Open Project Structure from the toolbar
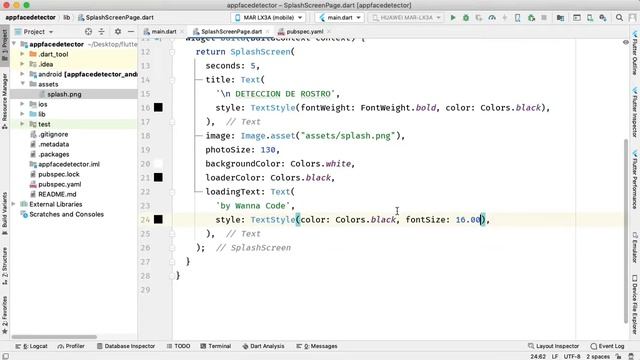The width and height of the screenshot is (640, 360). pos(560,18)
